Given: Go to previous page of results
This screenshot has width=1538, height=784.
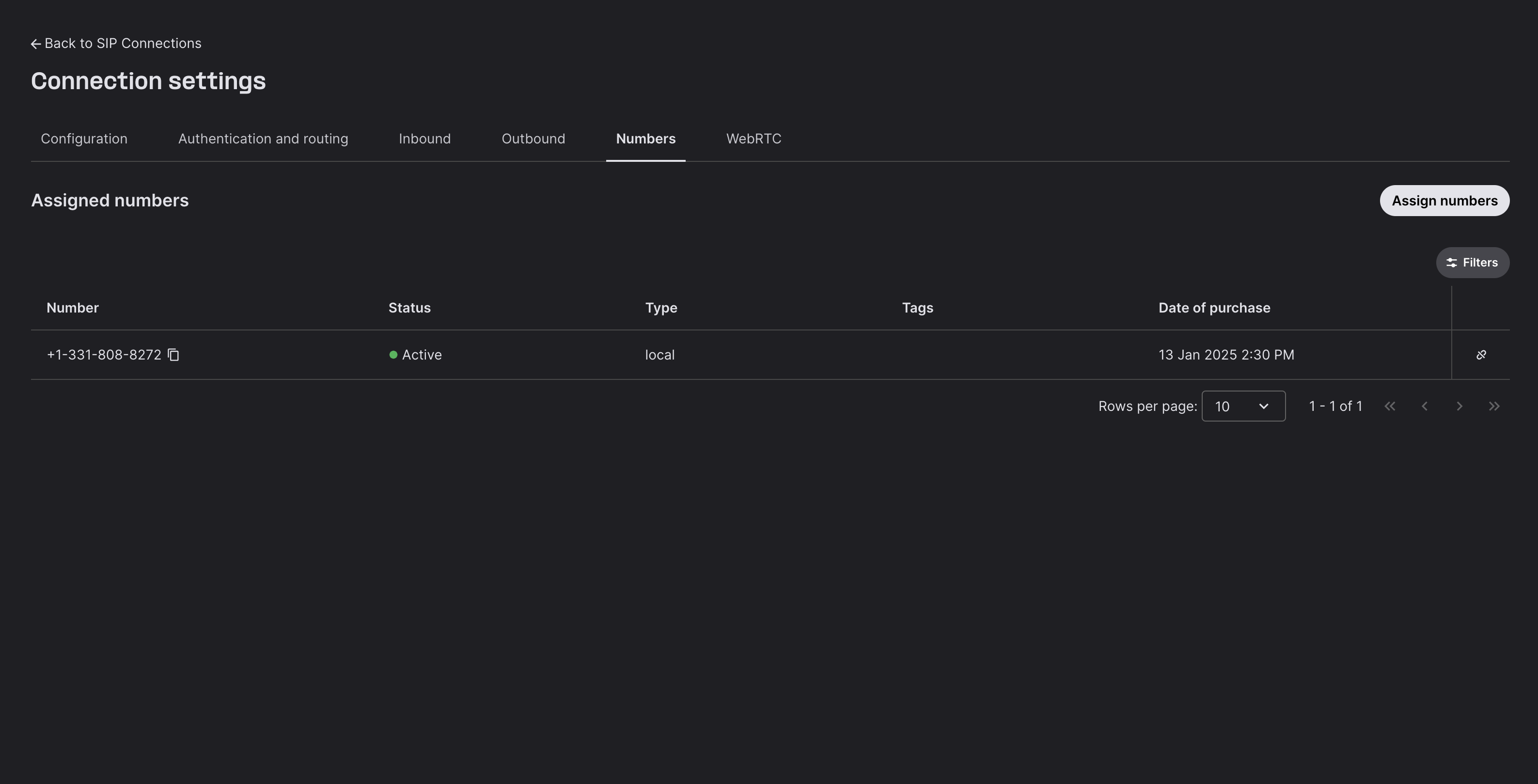Looking at the screenshot, I should (1425, 406).
